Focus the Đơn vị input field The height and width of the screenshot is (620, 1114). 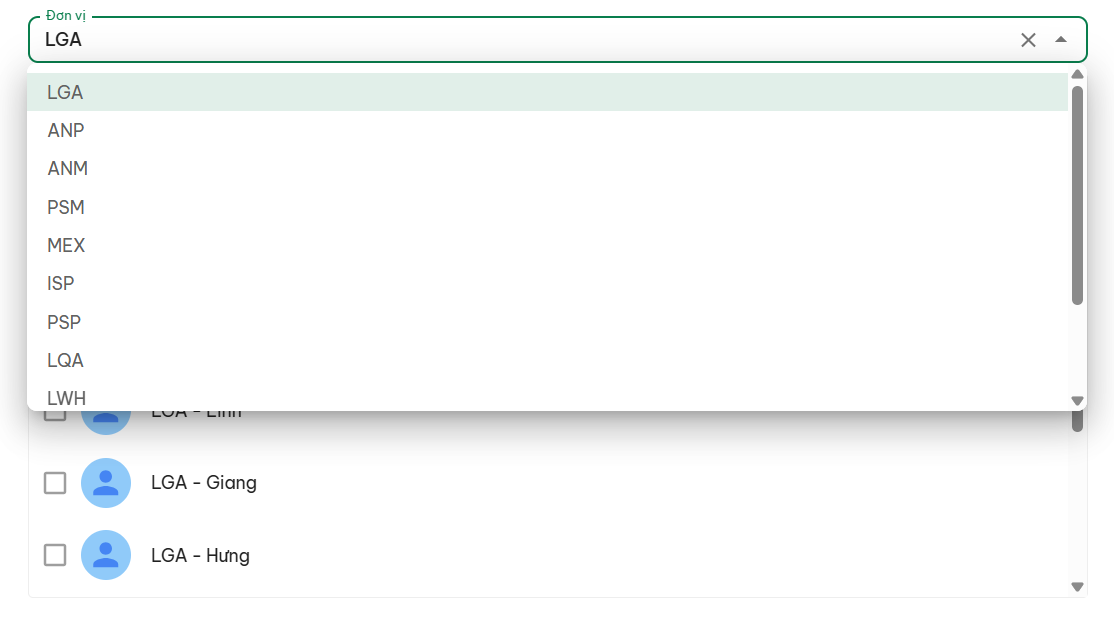click(526, 40)
